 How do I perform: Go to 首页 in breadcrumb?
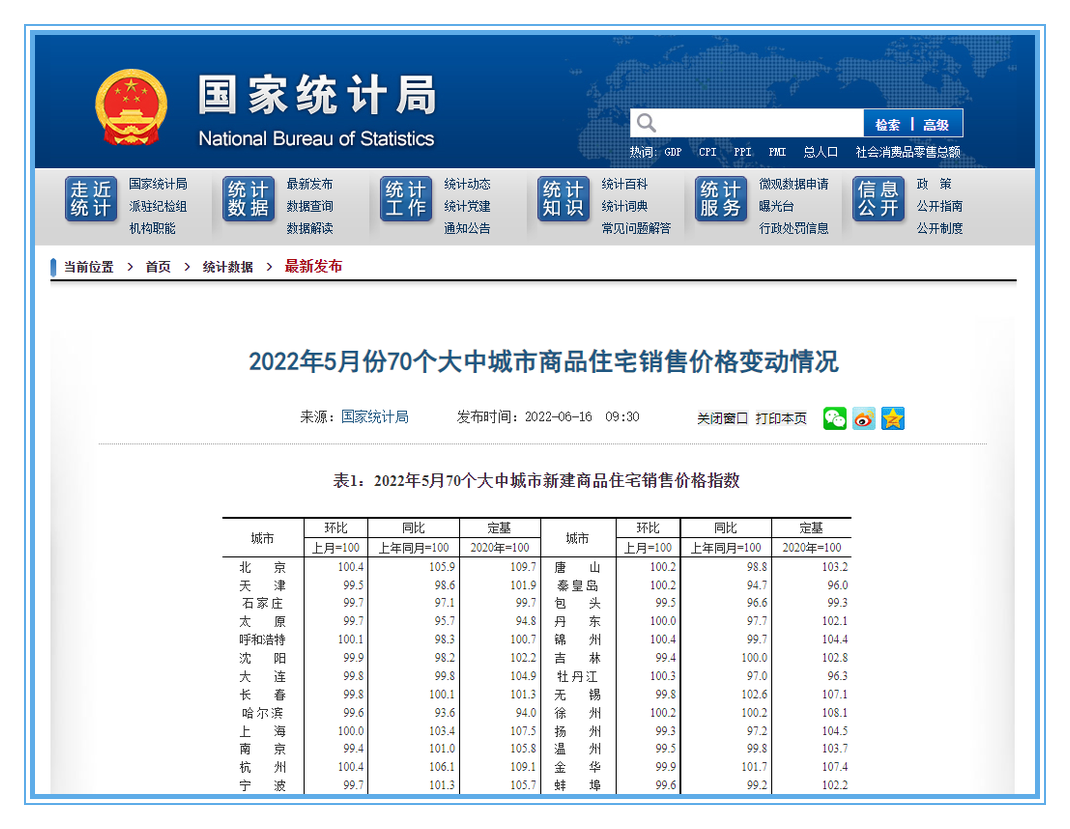click(x=158, y=267)
